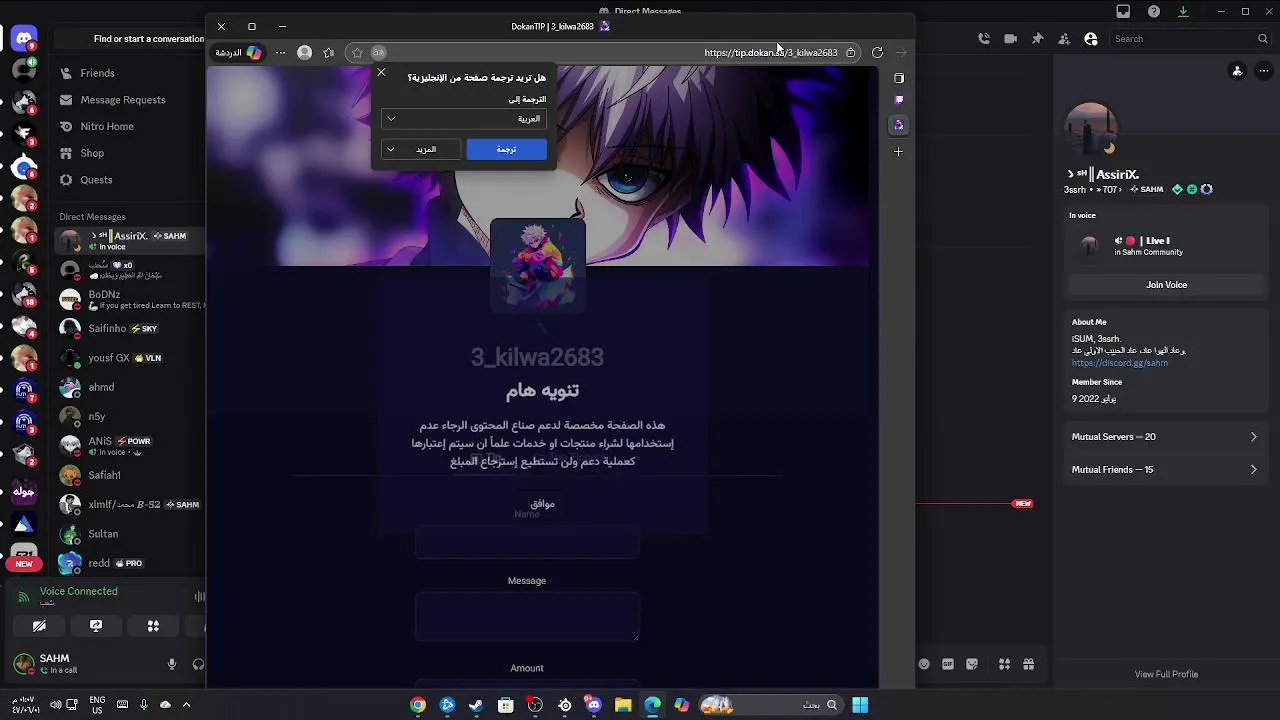Click Join Voice button
Viewport: 1280px width, 720px height.
pos(1166,285)
